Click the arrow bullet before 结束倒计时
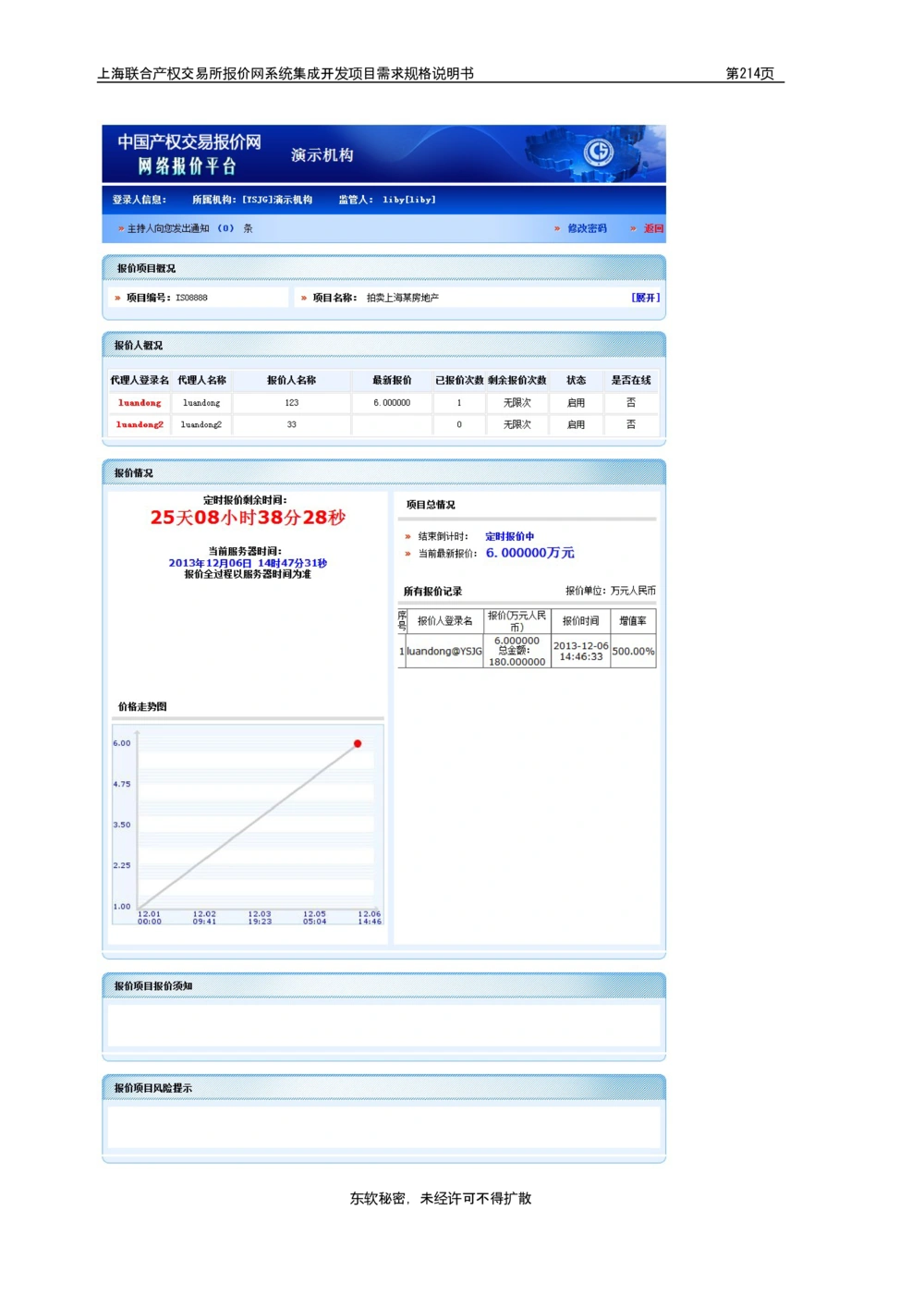Screen dimensions: 924x1308 (407, 536)
